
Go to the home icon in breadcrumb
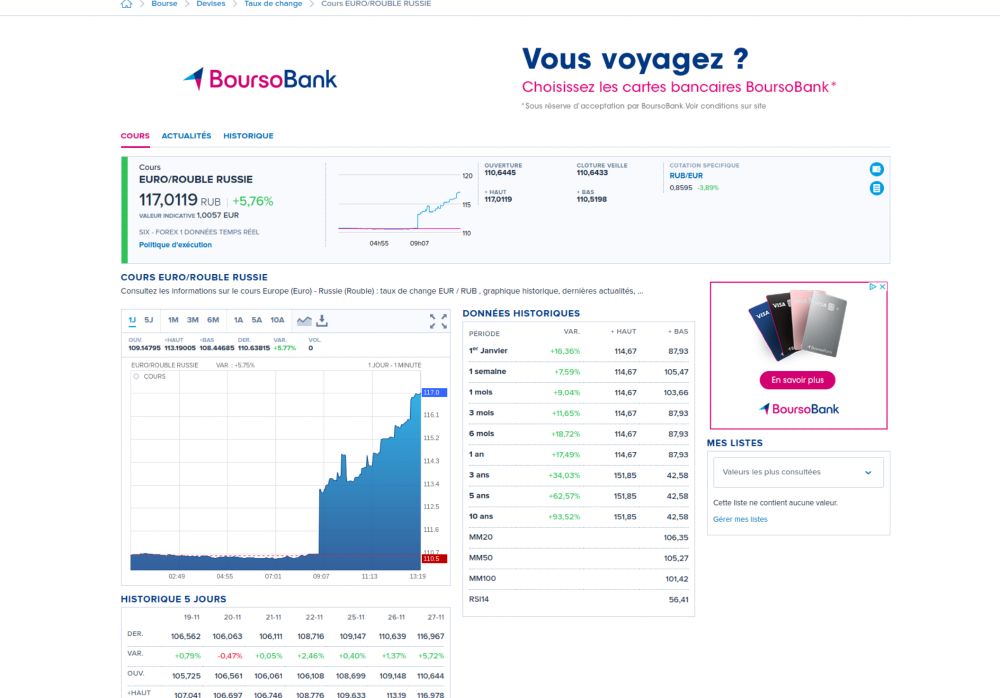[126, 4]
